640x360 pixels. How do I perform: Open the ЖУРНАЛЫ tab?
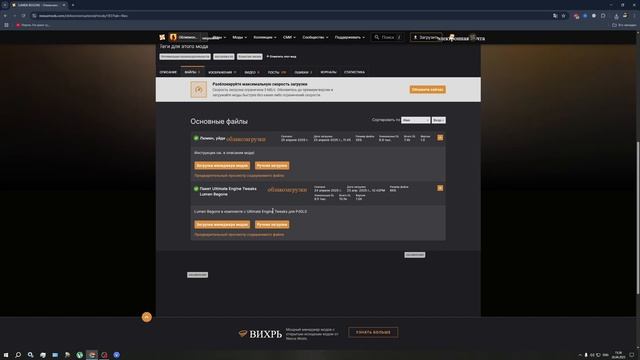tap(329, 72)
